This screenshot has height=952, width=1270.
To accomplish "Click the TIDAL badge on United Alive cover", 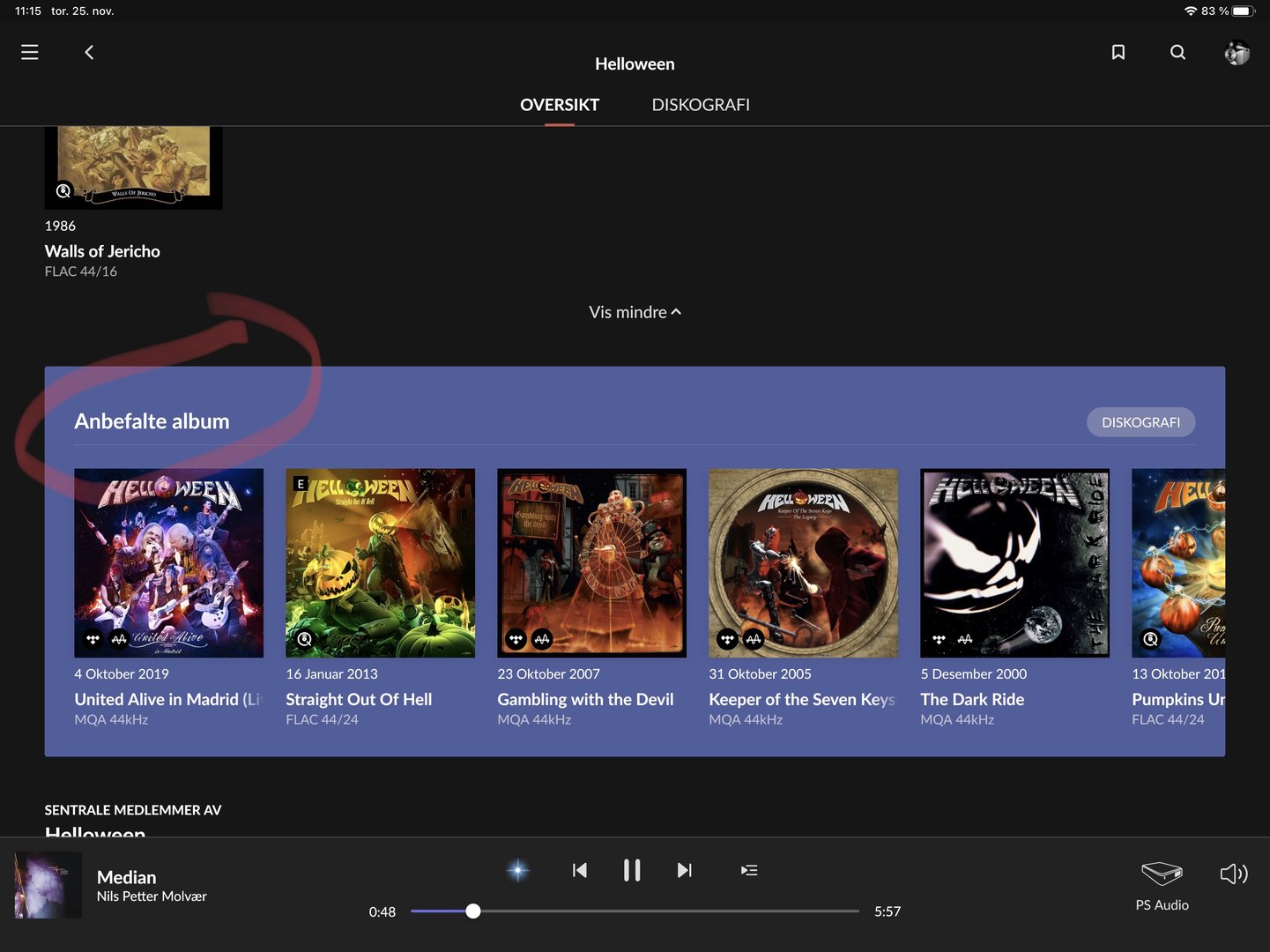I will pyautogui.click(x=93, y=639).
